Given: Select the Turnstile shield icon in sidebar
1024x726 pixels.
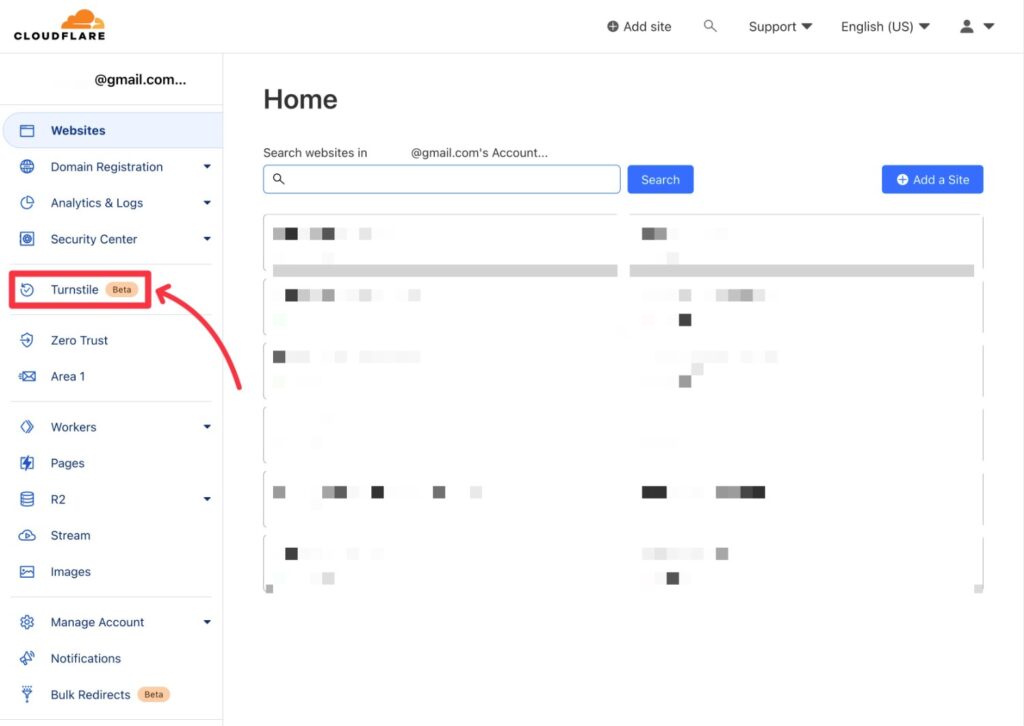Looking at the screenshot, I should 28,289.
